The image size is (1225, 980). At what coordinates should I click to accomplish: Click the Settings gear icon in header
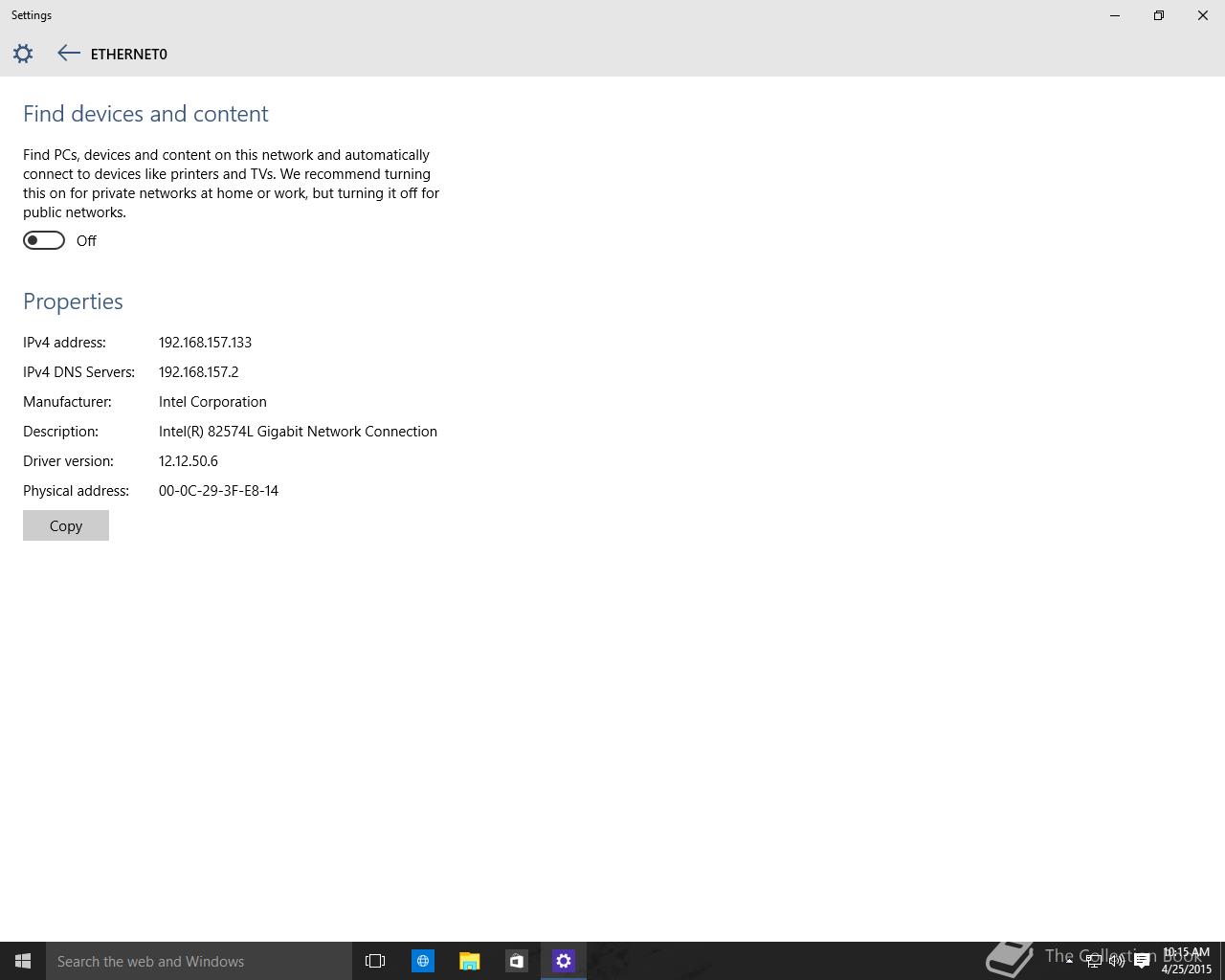(x=23, y=54)
